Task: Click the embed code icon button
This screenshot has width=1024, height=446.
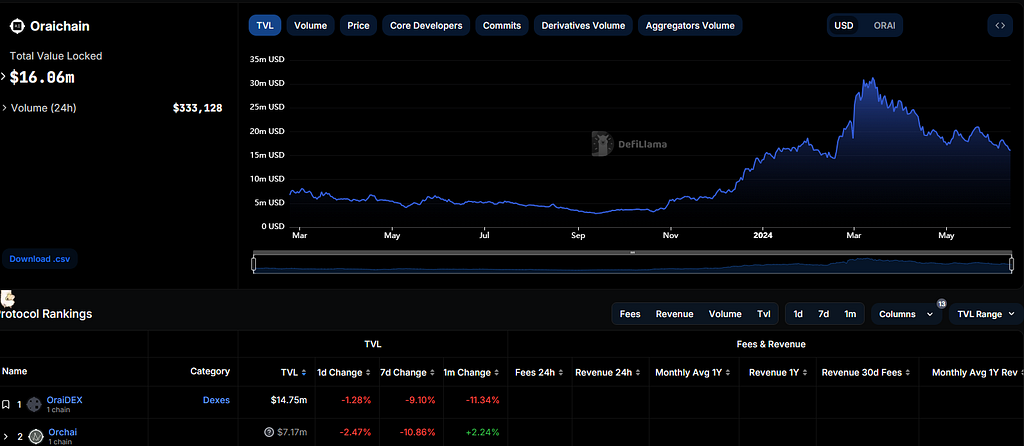Action: [x=999, y=25]
